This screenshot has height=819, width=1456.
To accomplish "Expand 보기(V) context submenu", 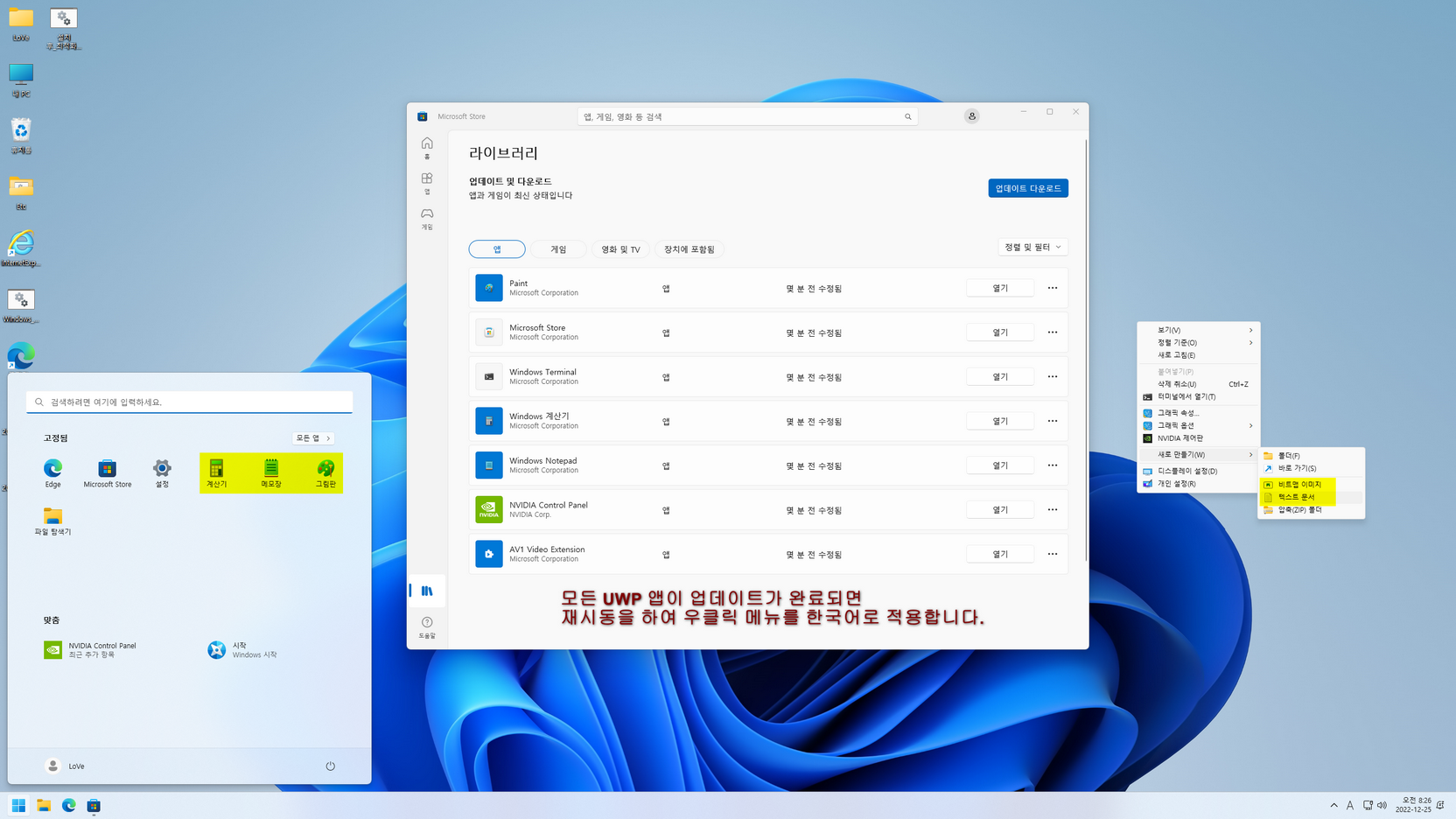I will point(1199,330).
